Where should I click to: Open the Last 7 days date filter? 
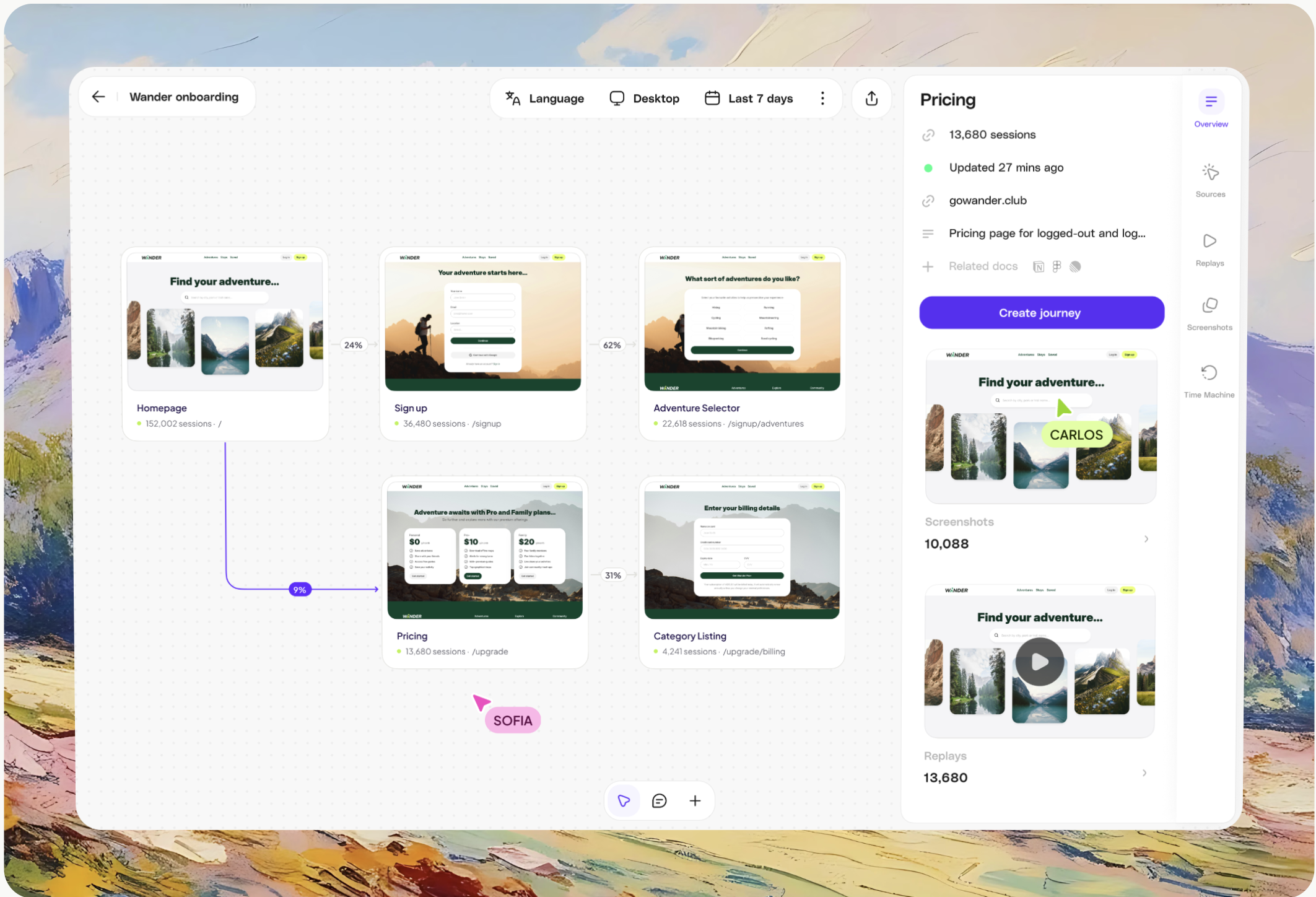pyautogui.click(x=749, y=98)
